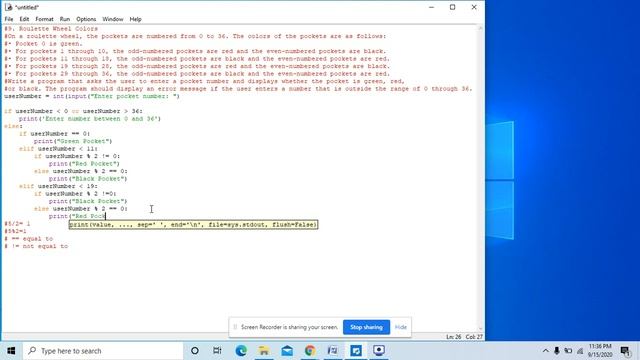640x360 pixels.
Task: Click the '#5/2= 1' comment line
Action: pyautogui.click(x=17, y=224)
